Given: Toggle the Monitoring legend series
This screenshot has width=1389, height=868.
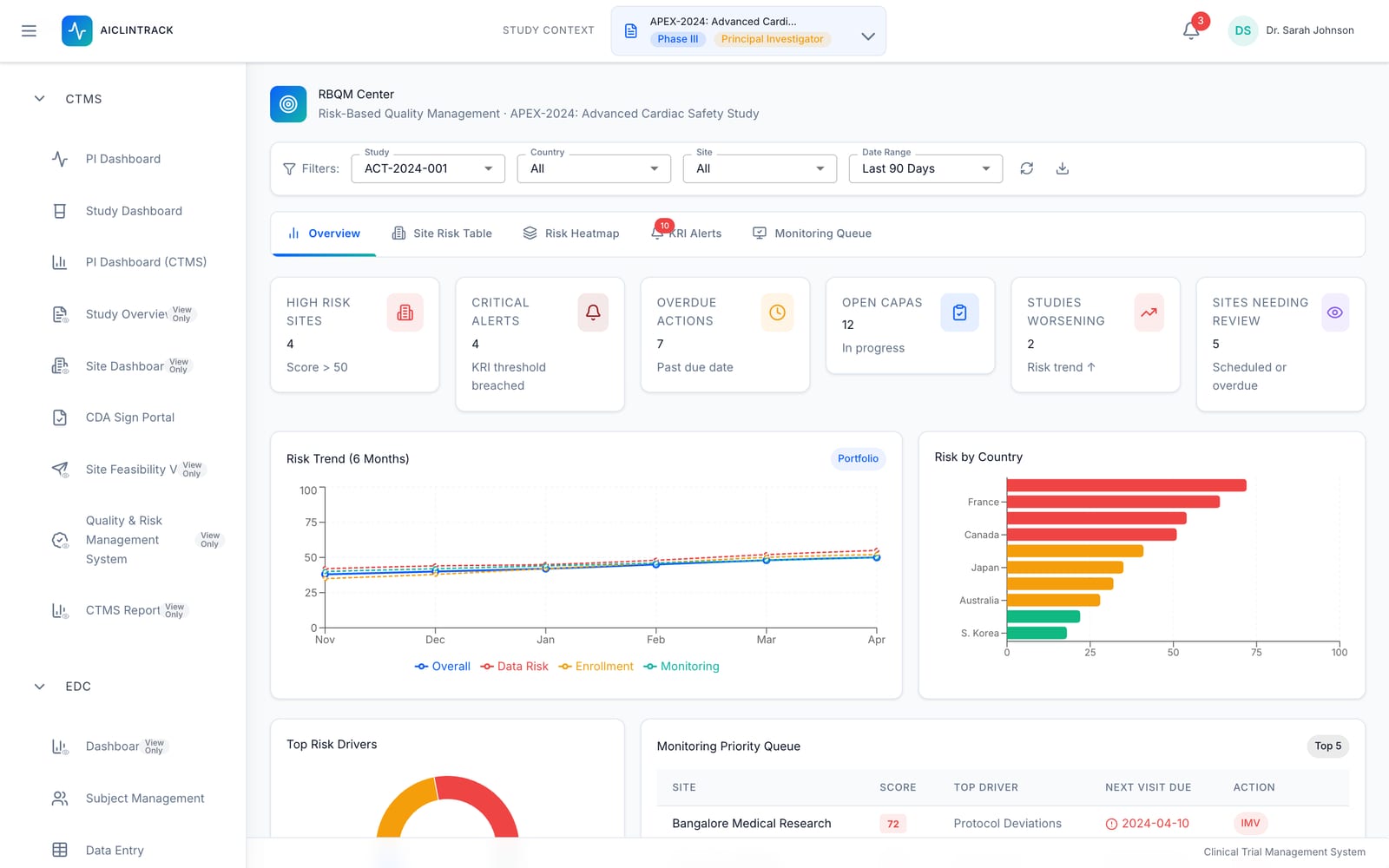Looking at the screenshot, I should click(681, 667).
